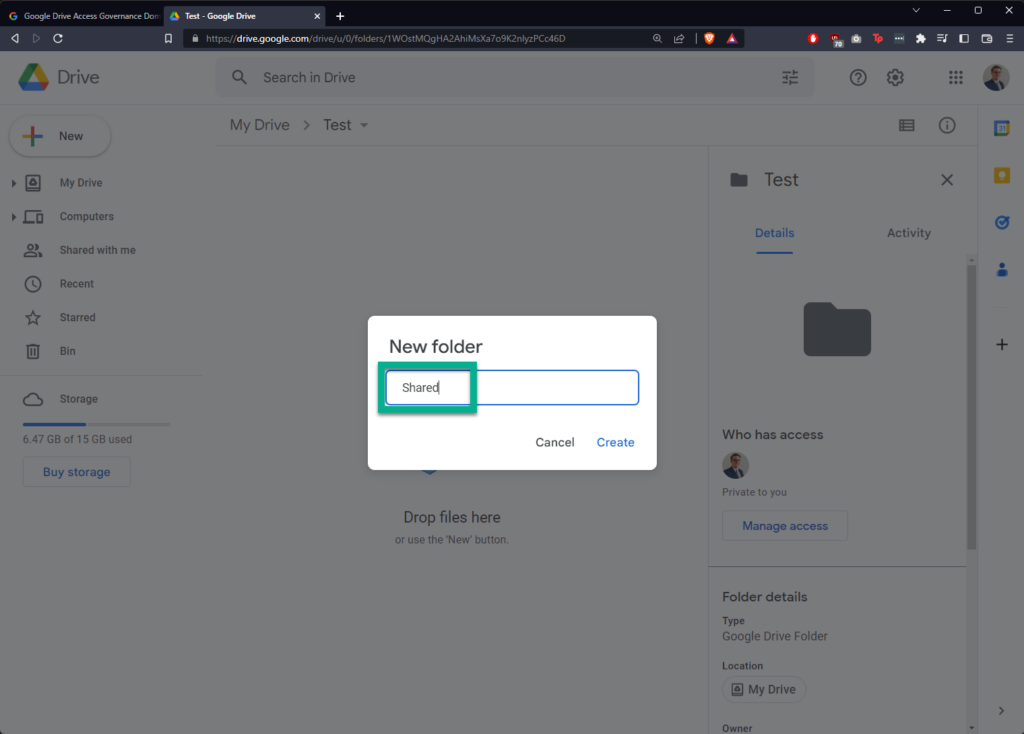The height and width of the screenshot is (734, 1024).
Task: Click the My Drive location chip
Action: 763,690
